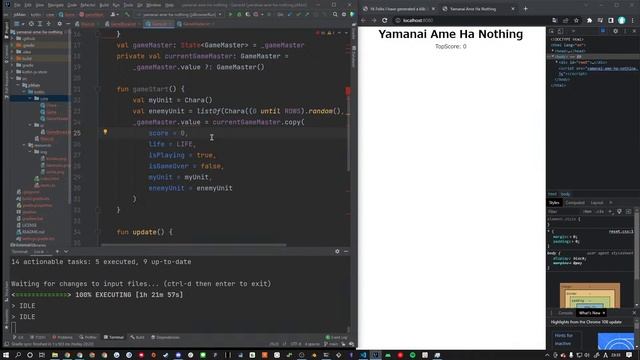Toggle DevTools device toolbar icon
The image size is (640, 360).
pos(560,31)
